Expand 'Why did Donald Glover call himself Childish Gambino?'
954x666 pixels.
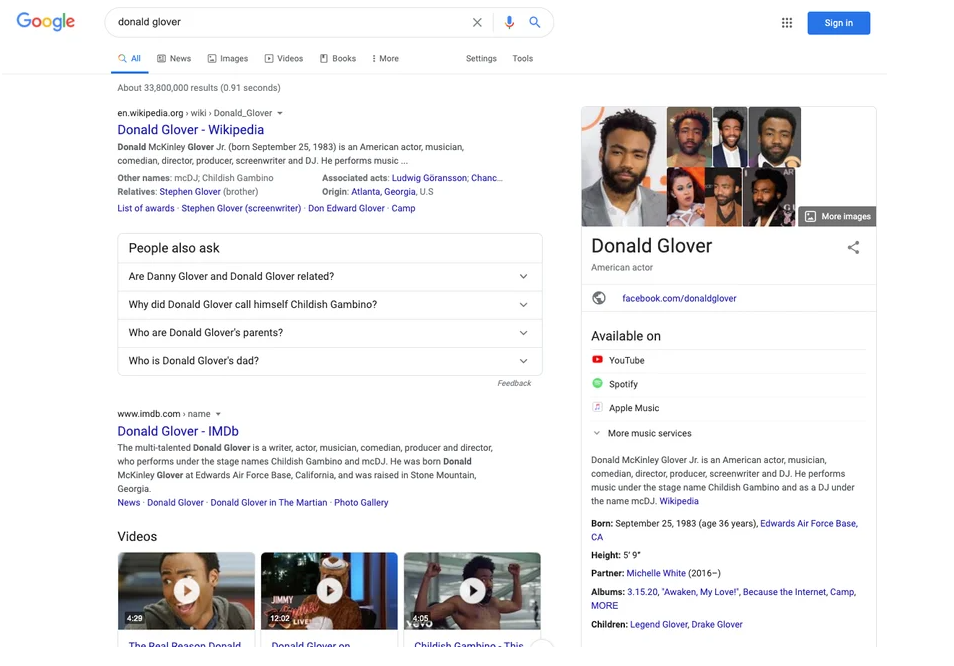[x=330, y=305]
